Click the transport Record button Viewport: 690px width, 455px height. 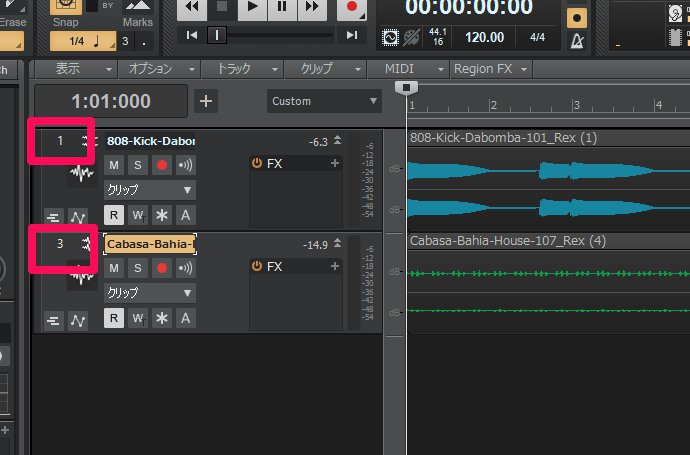352,8
